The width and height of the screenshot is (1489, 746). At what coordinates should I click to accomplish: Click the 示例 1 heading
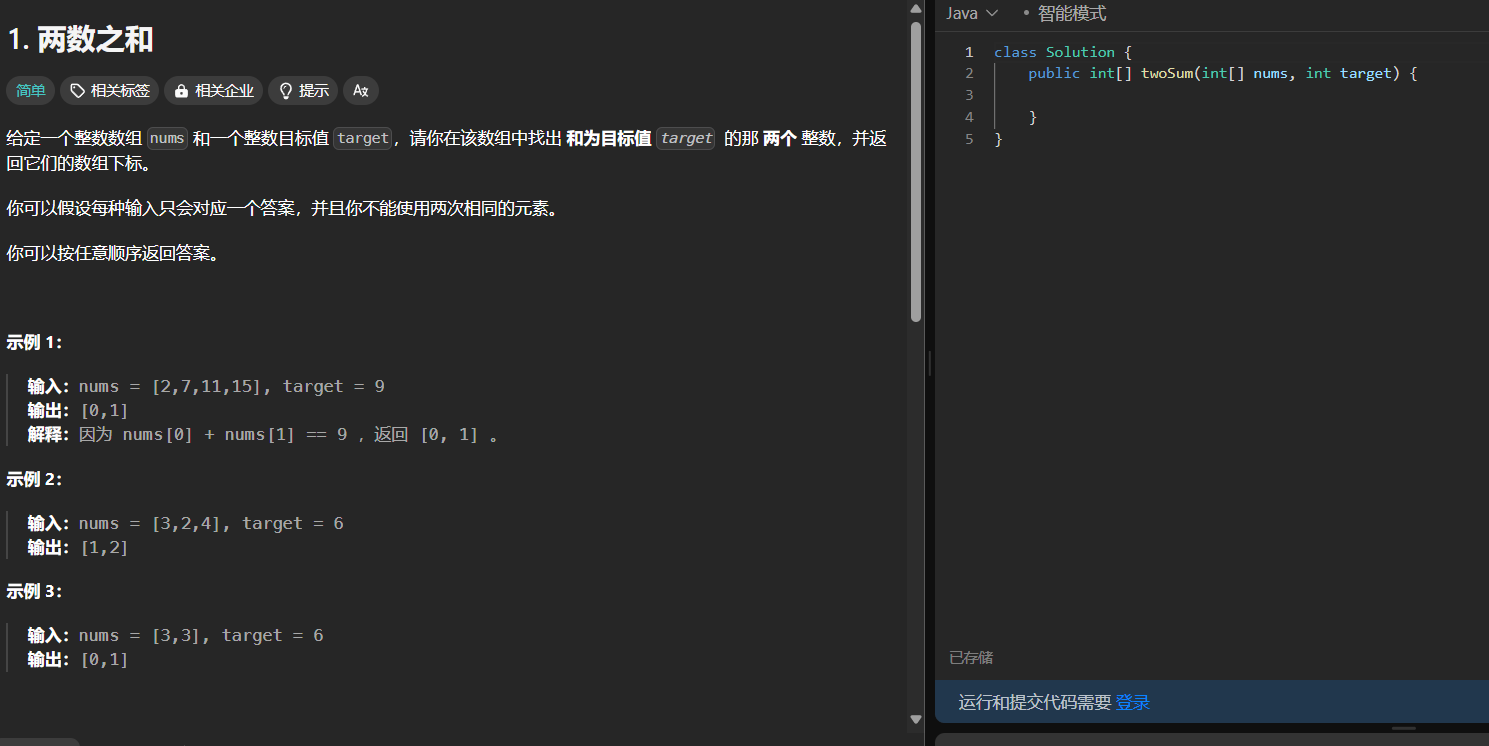point(35,342)
